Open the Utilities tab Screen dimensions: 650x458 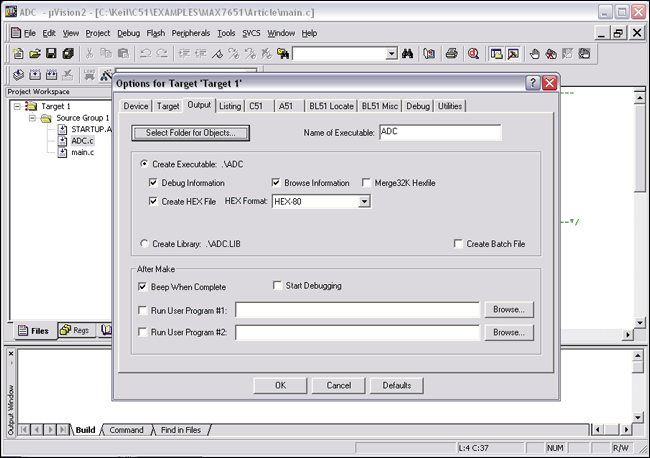pyautogui.click(x=450, y=106)
